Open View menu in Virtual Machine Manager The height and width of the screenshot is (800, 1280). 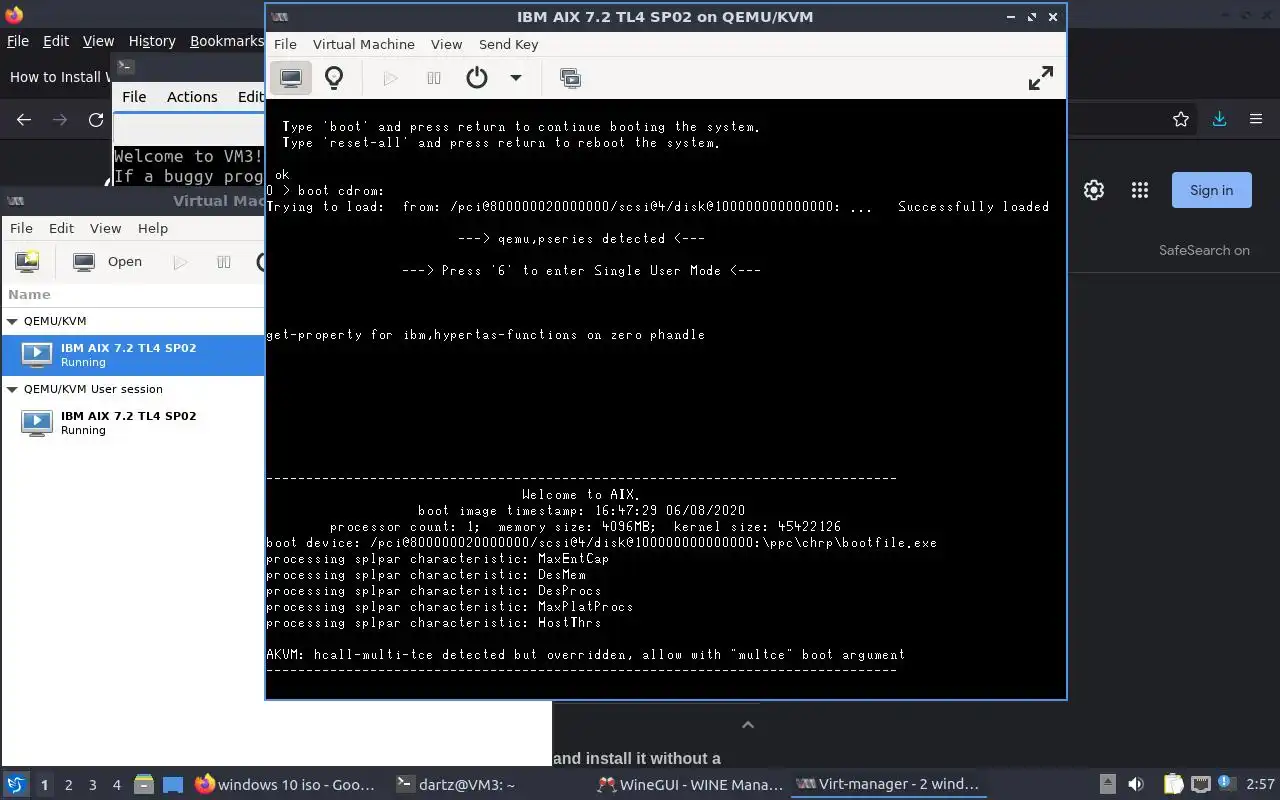coord(105,228)
